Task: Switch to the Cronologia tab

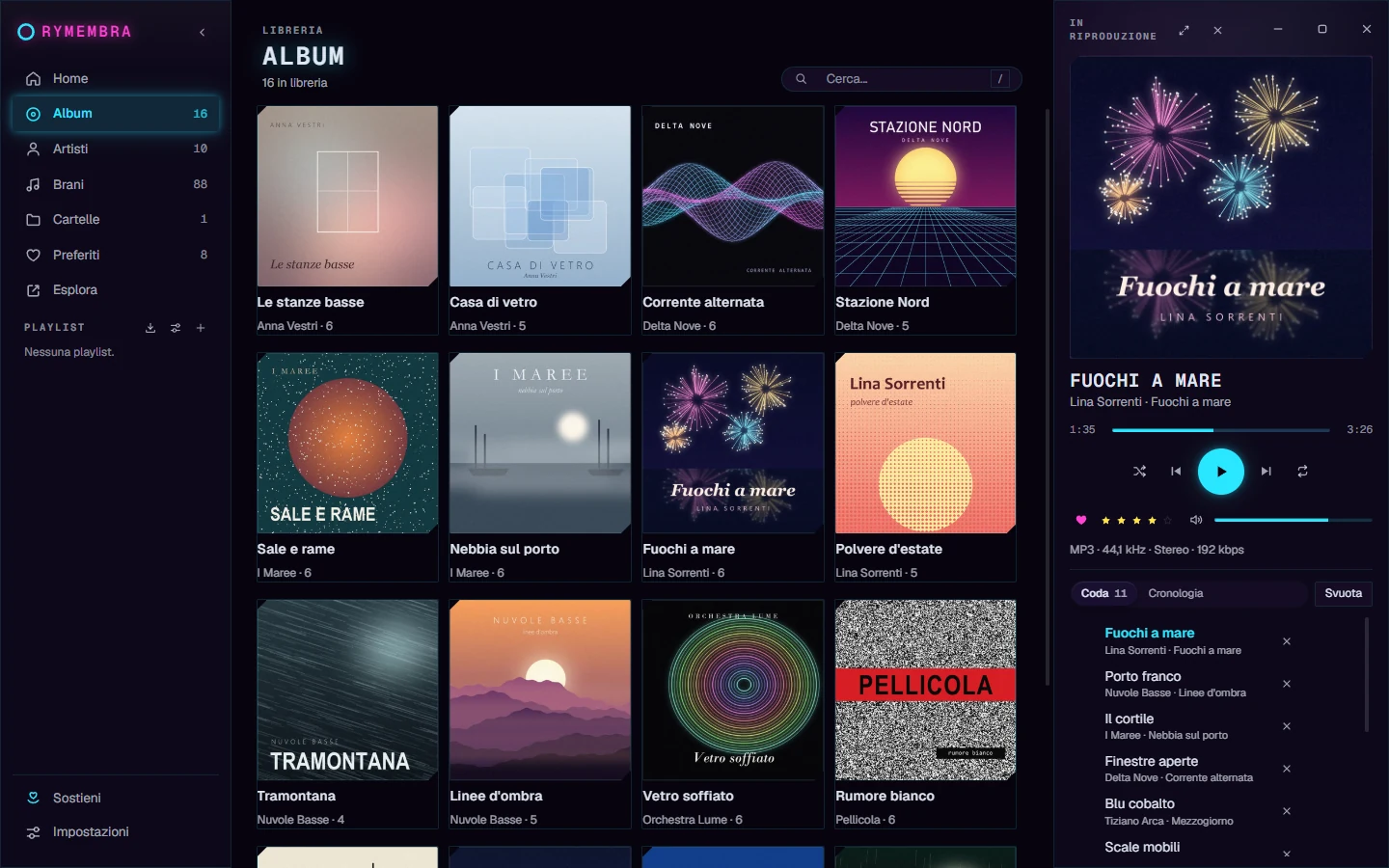Action: (x=1175, y=593)
